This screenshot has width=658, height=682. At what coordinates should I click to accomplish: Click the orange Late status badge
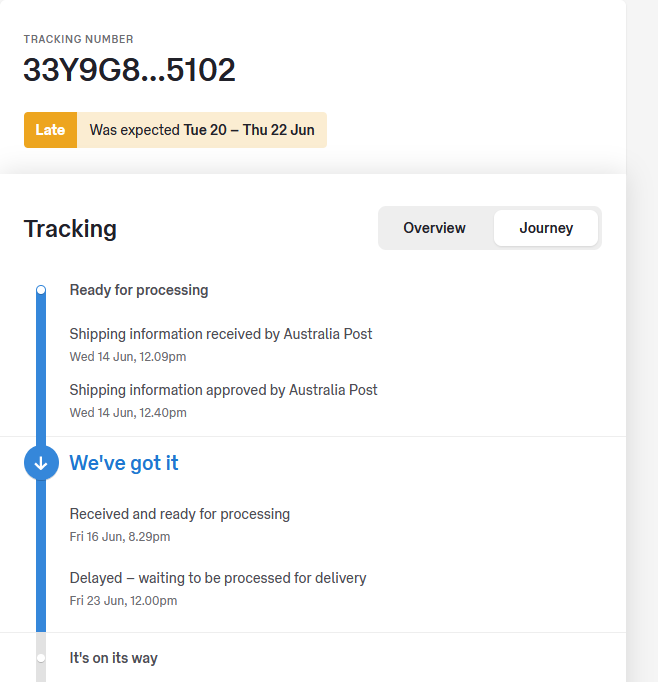[50, 130]
